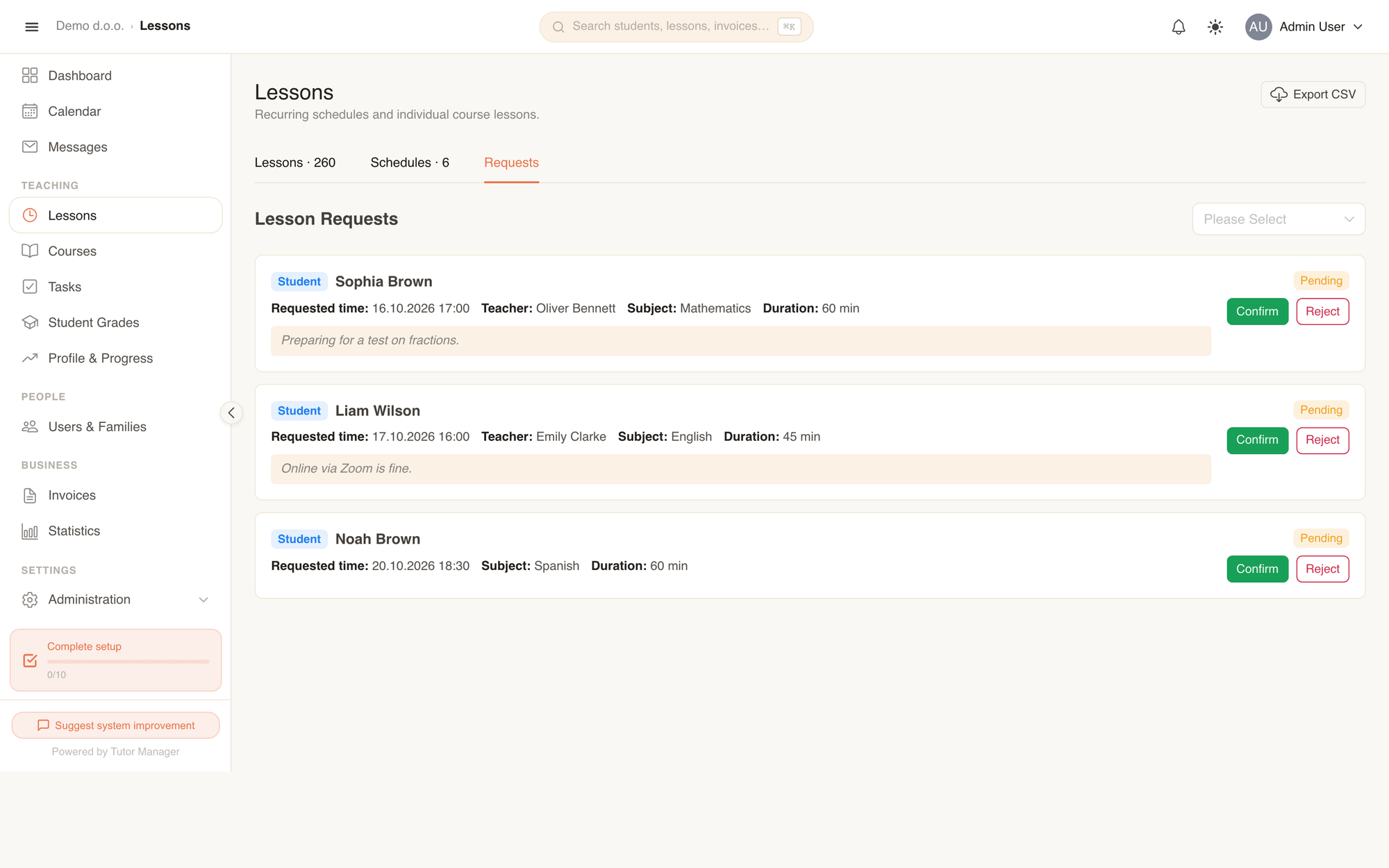
Task: Click the Student tag beside Liam Wilson
Action: coord(299,410)
